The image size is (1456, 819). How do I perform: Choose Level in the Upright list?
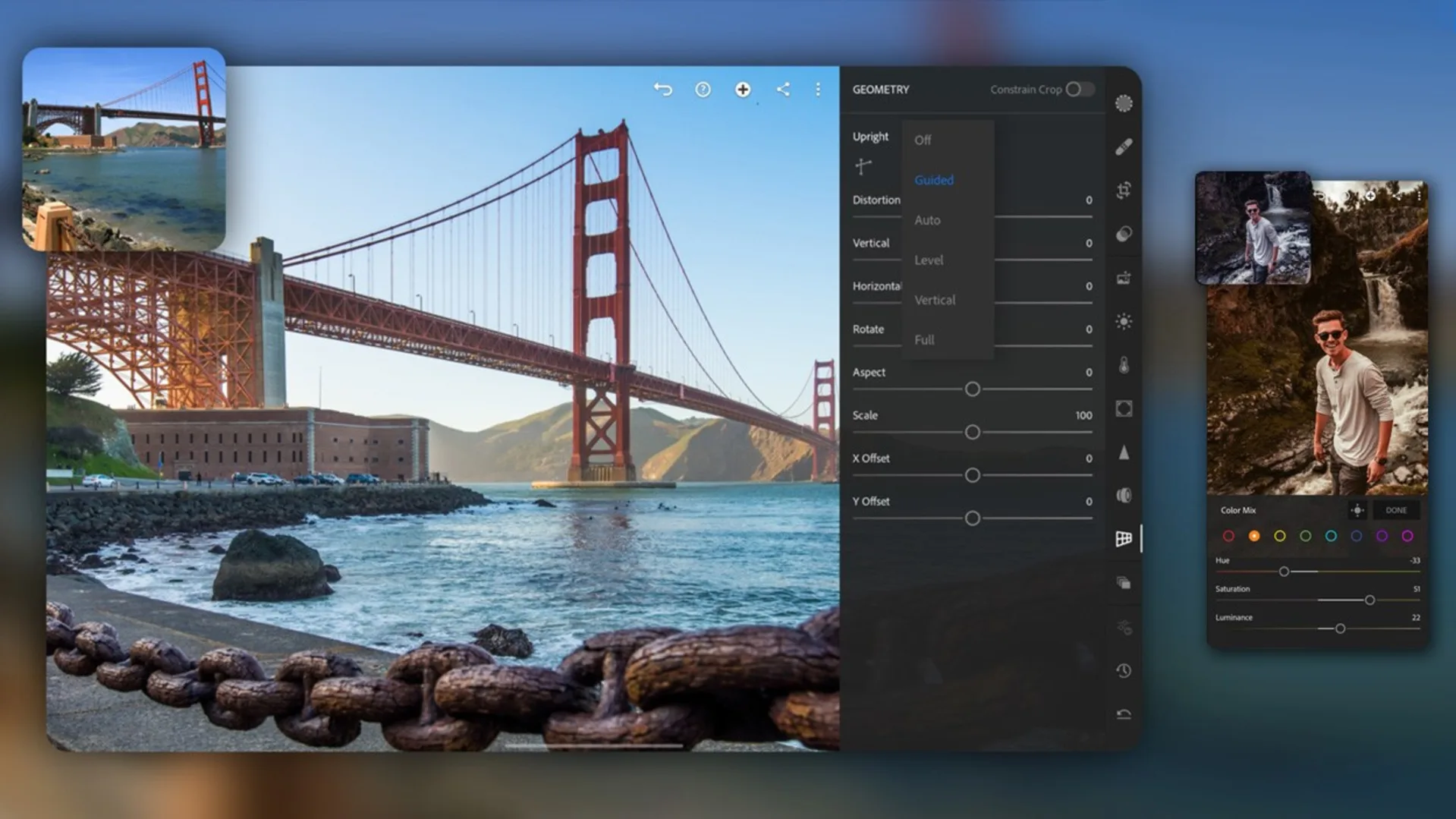(x=929, y=260)
